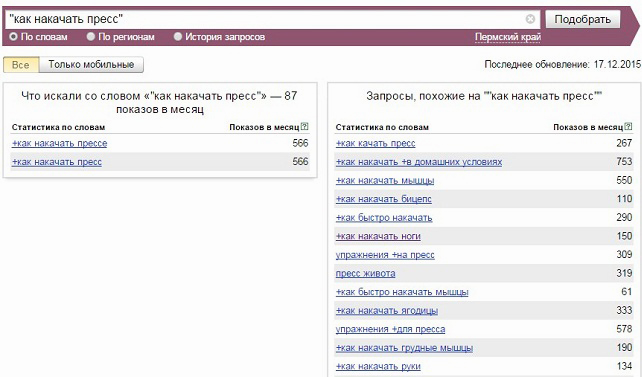The width and height of the screenshot is (642, 377).
Task: Open help icon in left panel header
Action: (304, 126)
